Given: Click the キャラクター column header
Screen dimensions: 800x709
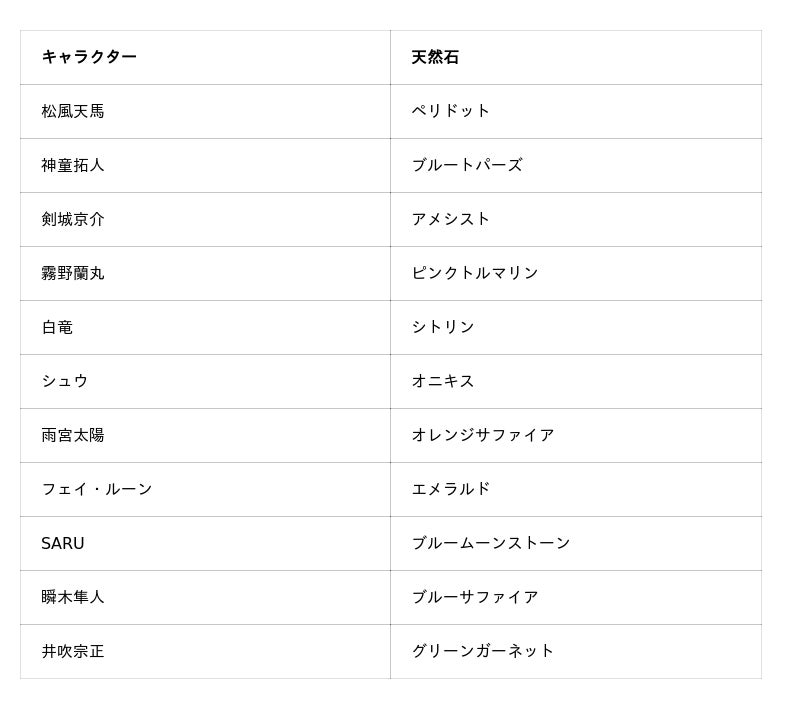Looking at the screenshot, I should coord(89,57).
